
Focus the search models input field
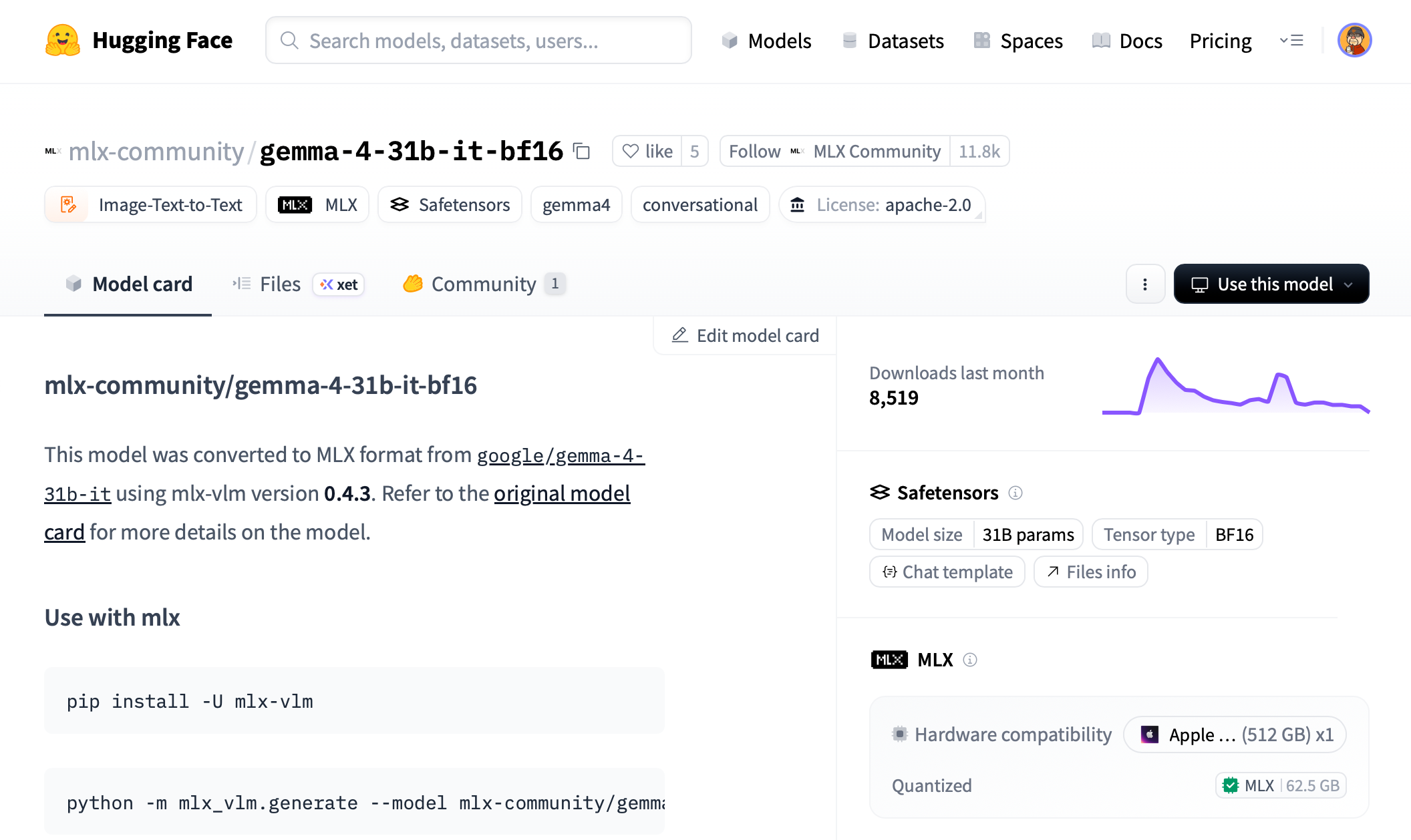pos(478,41)
